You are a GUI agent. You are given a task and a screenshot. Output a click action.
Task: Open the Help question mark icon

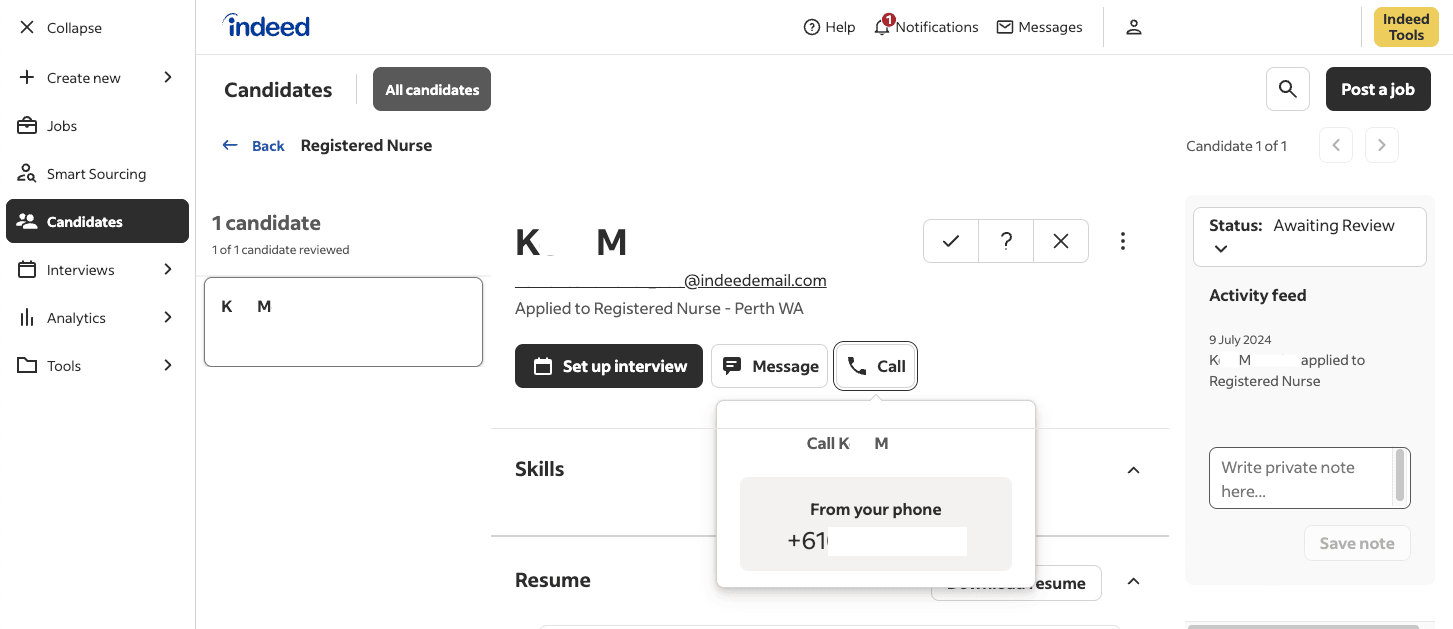point(812,27)
